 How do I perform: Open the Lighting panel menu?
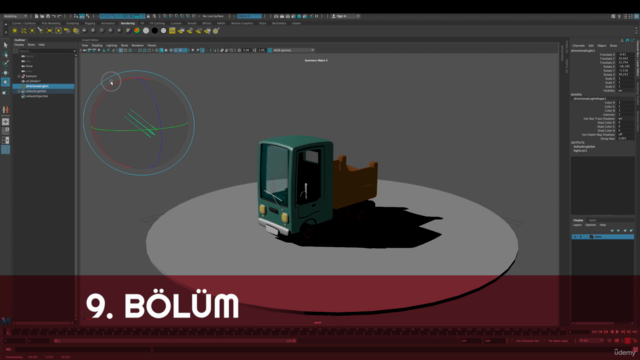111,45
